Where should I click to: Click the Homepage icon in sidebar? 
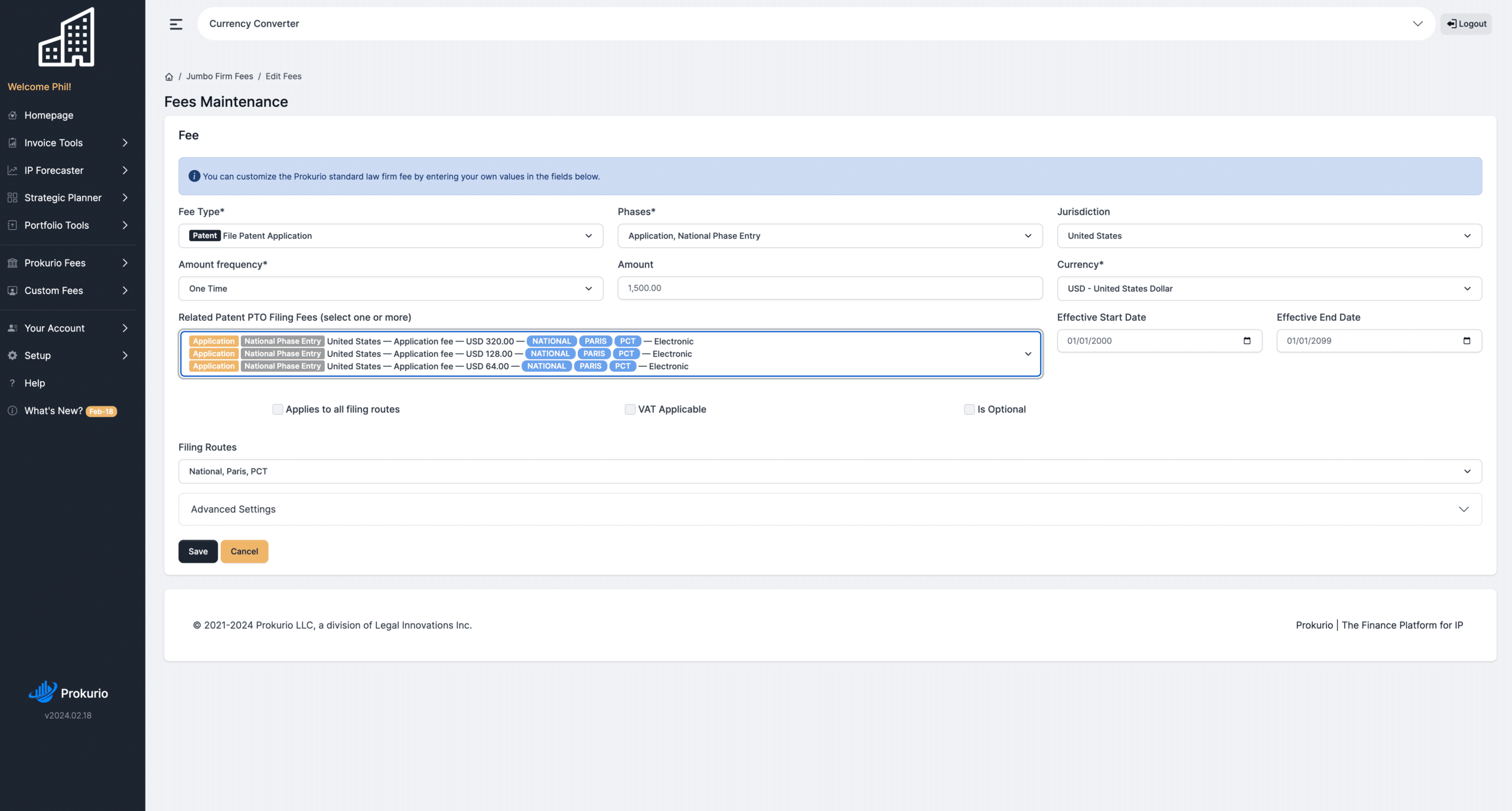tap(12, 115)
